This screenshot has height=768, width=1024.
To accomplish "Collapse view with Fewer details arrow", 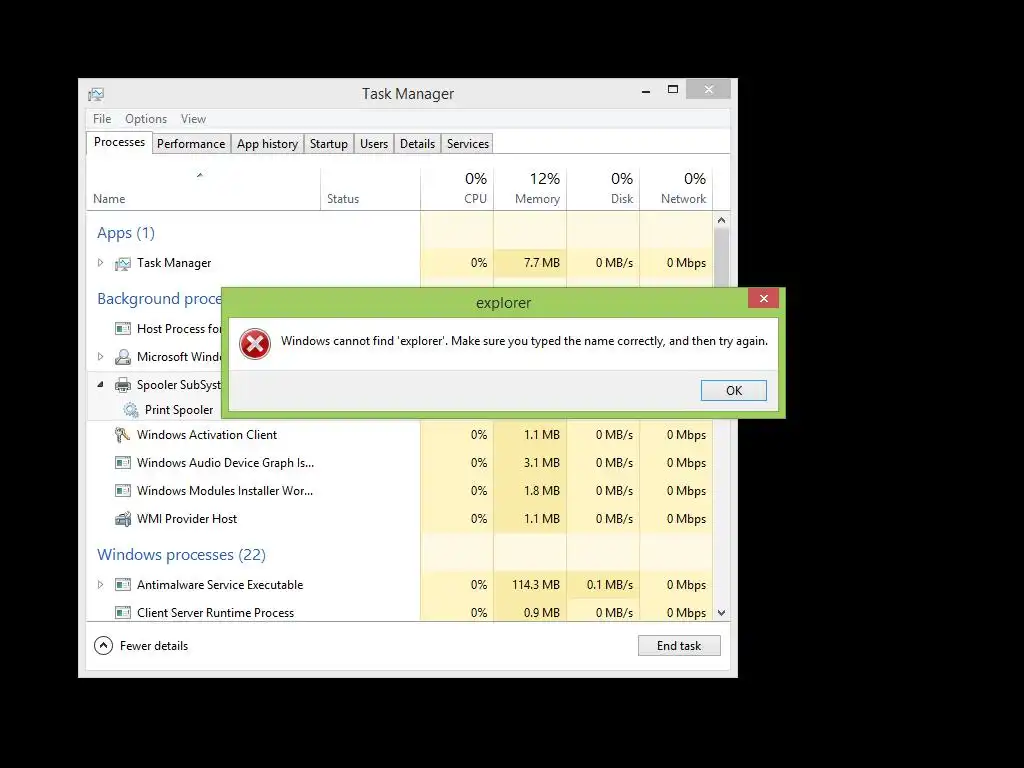I will [x=103, y=646].
